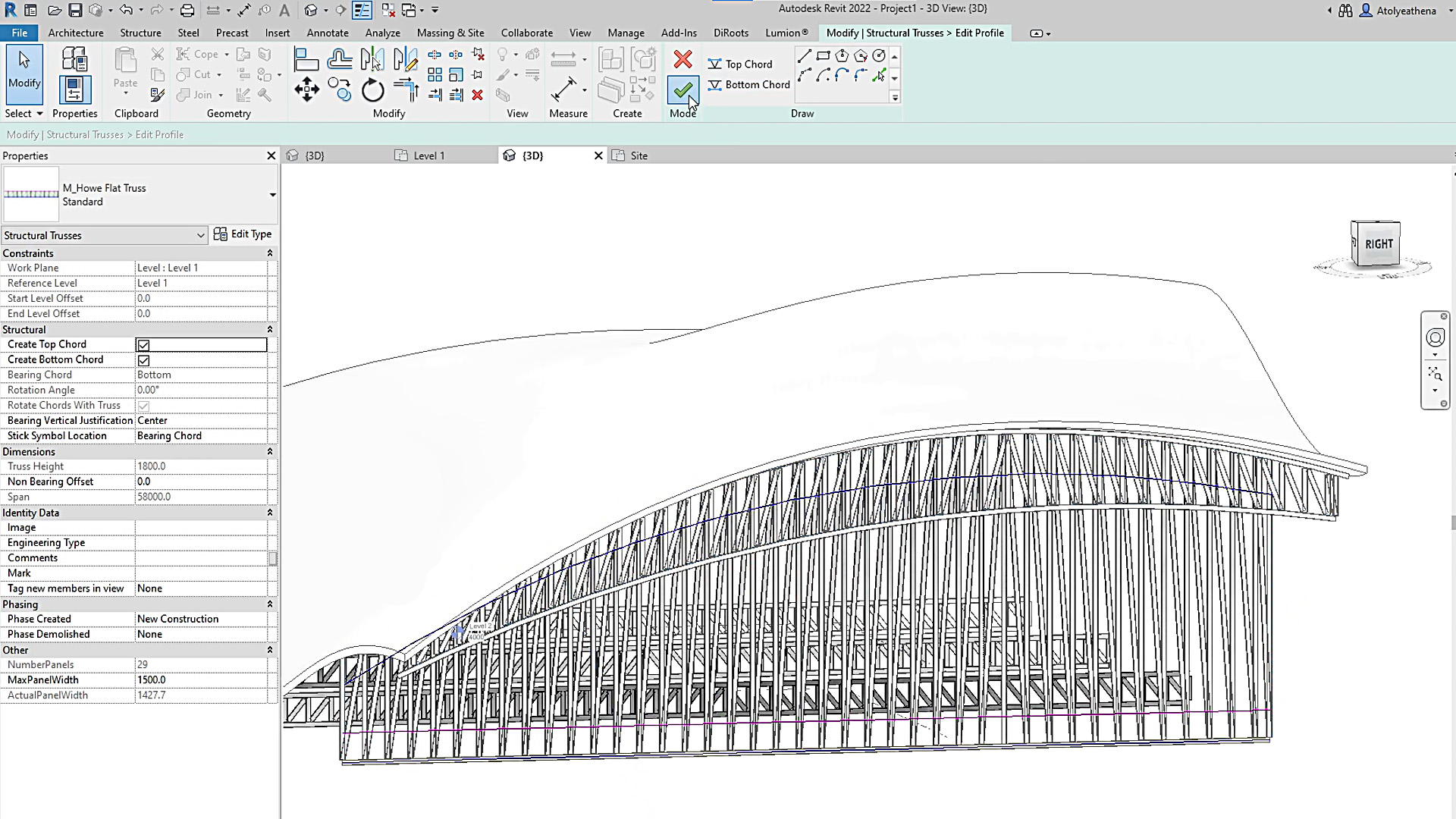
Task: Collapse the Phasing section in Properties
Action: 270,604
